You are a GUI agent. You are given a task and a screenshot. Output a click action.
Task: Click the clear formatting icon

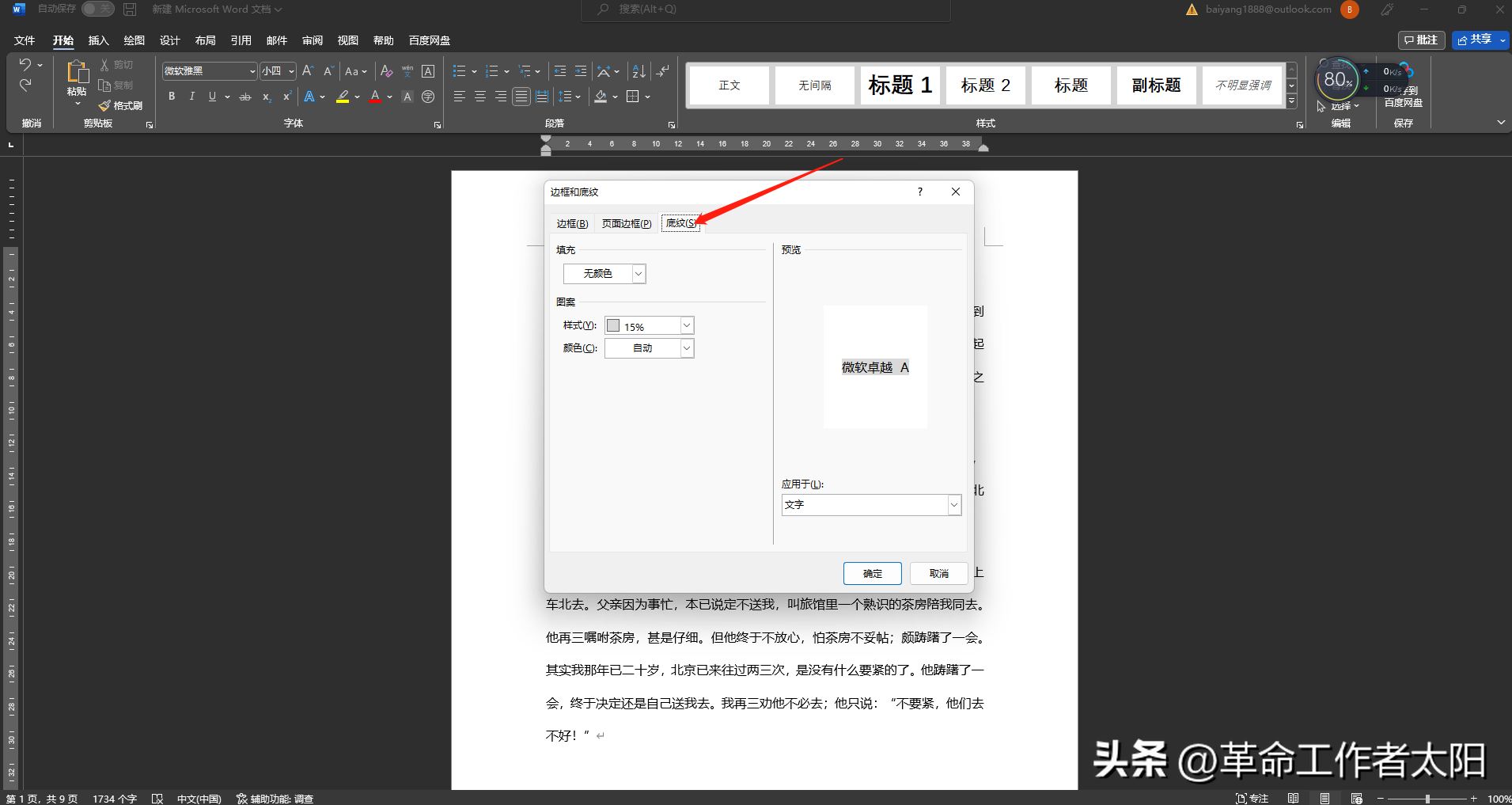point(386,71)
